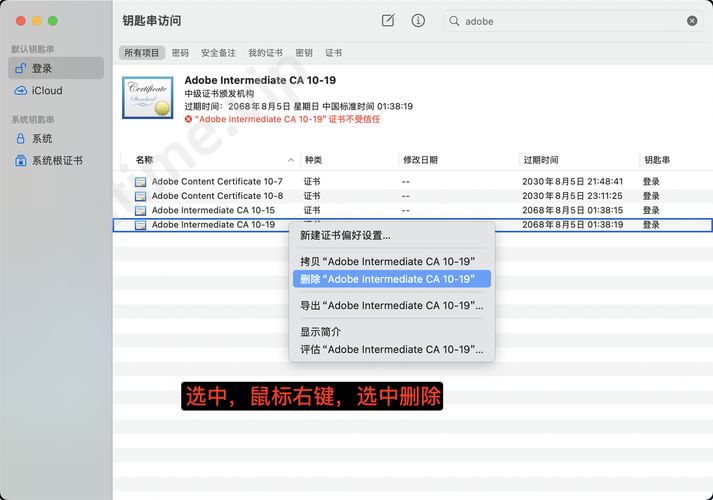Select the Adobe Intermediate CA 10-19 row

click(412, 225)
